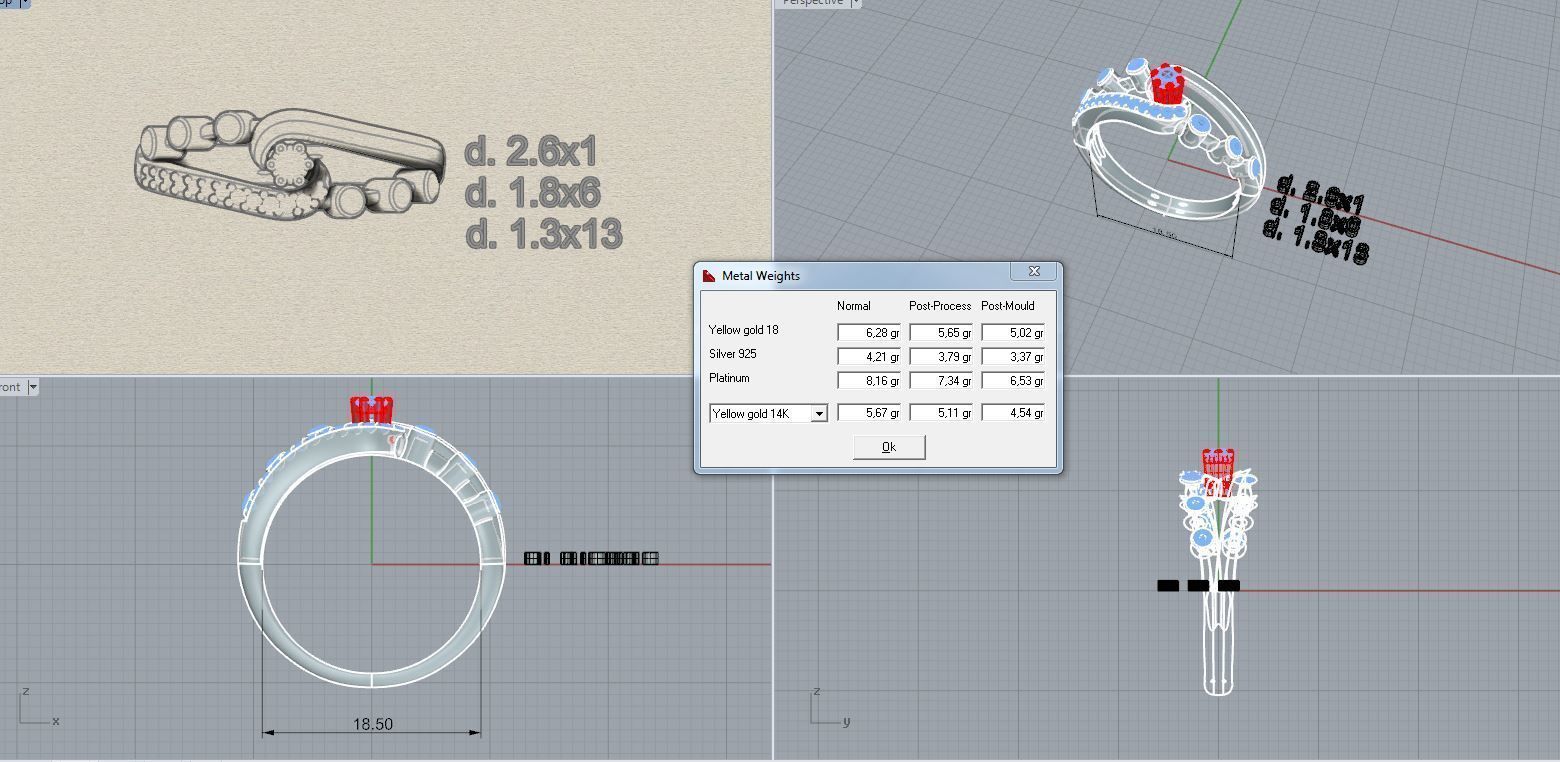This screenshot has width=1560, height=762.
Task: Select the Yellow gold 18 Normal weight field
Action: coord(869,332)
